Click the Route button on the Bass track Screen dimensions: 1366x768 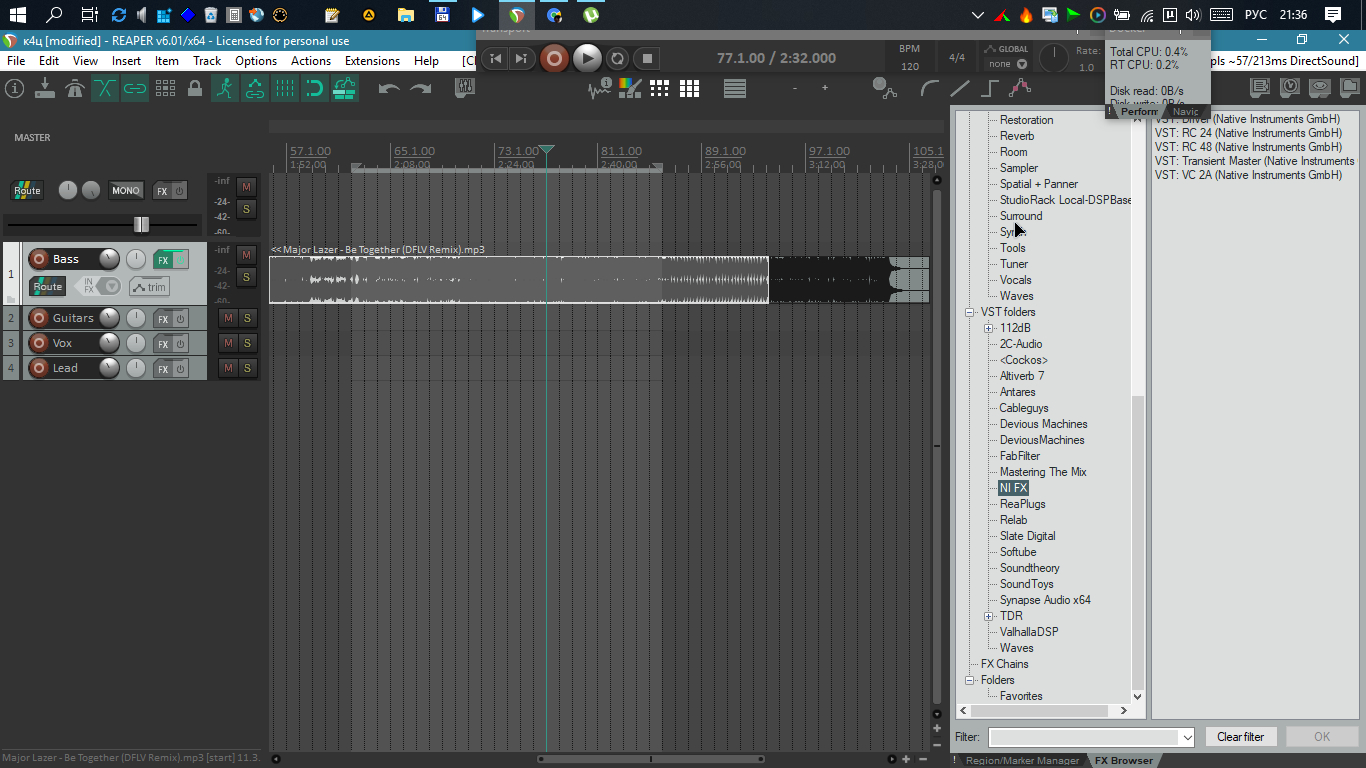pyautogui.click(x=47, y=287)
